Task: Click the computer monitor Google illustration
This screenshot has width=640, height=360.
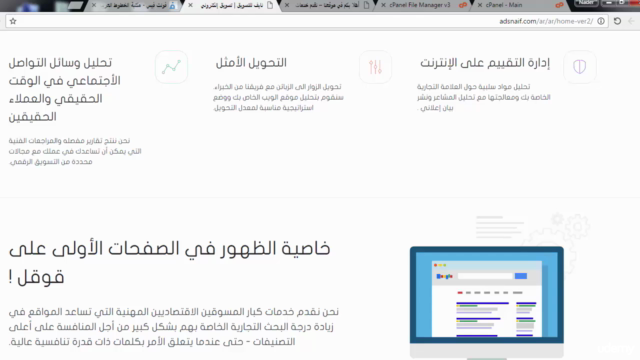Action: pyautogui.click(x=487, y=302)
